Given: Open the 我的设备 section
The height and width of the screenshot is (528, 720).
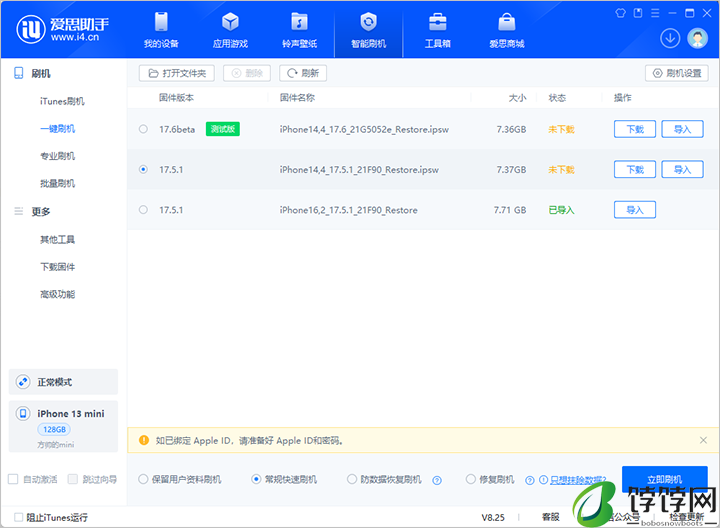Looking at the screenshot, I should tap(161, 30).
